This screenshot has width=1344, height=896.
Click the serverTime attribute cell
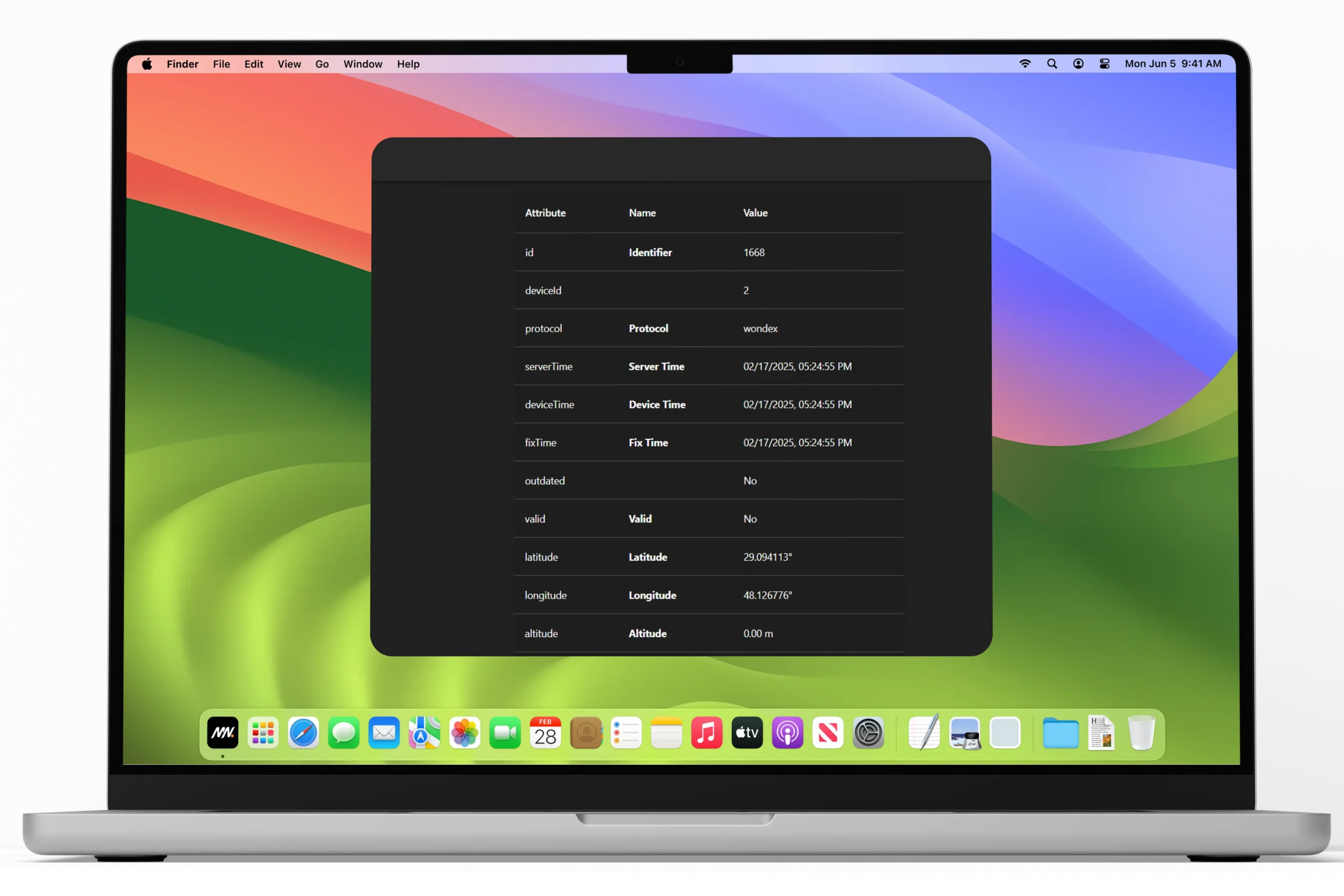pyautogui.click(x=549, y=366)
